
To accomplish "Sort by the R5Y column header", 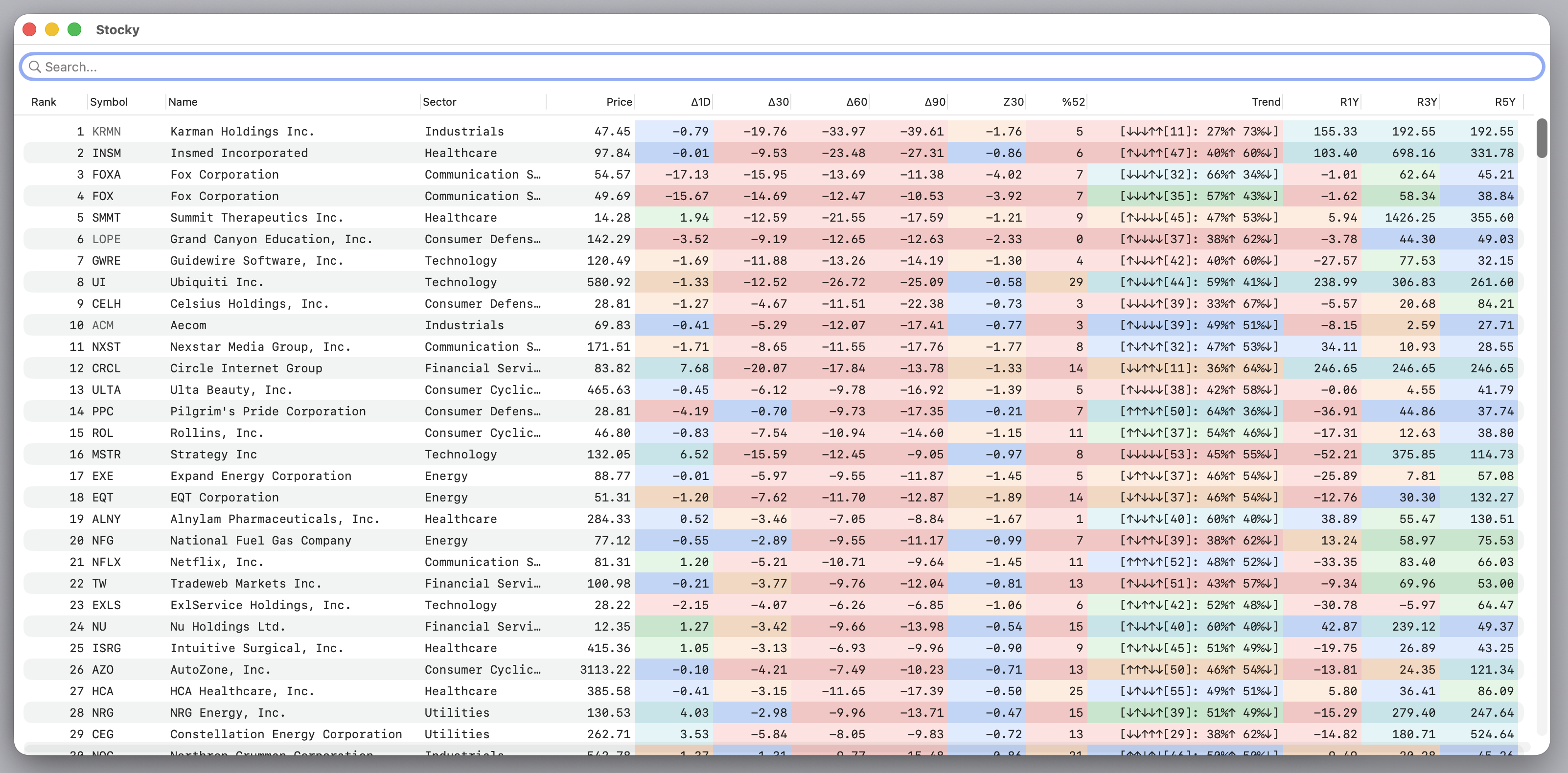I will (1505, 102).
